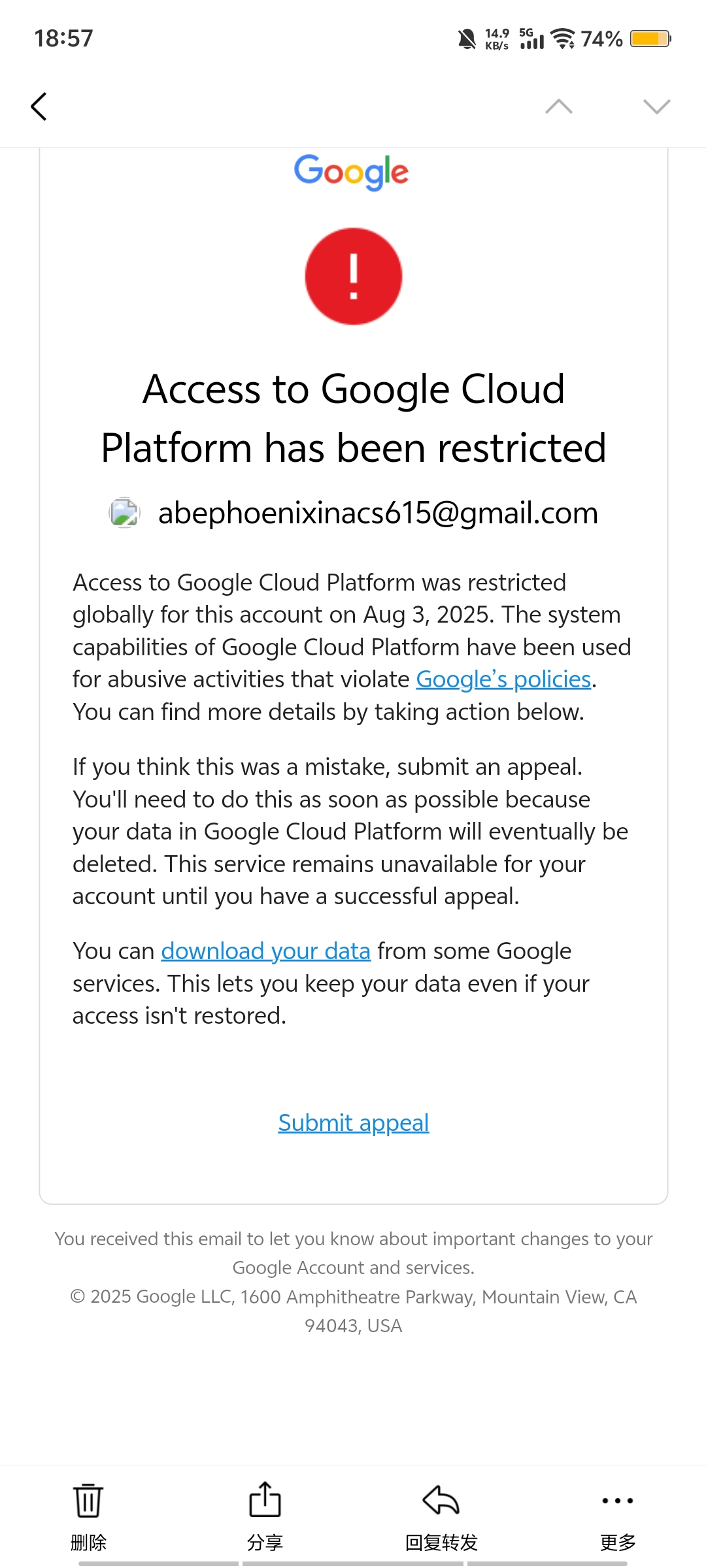Tap the 删除 label

tap(88, 1543)
